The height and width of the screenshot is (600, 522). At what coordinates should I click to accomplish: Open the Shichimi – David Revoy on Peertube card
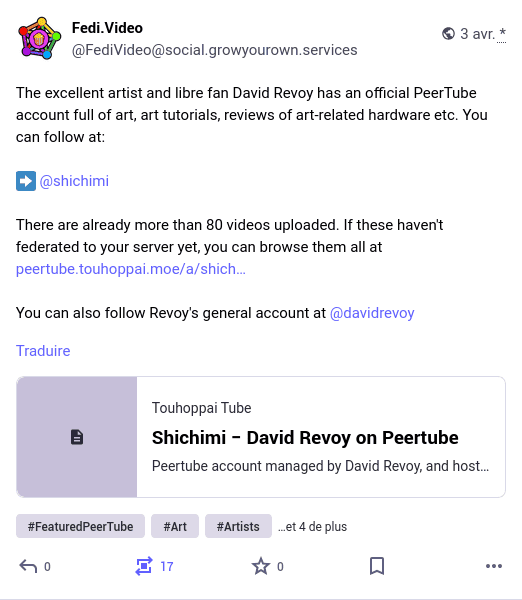[x=261, y=437]
